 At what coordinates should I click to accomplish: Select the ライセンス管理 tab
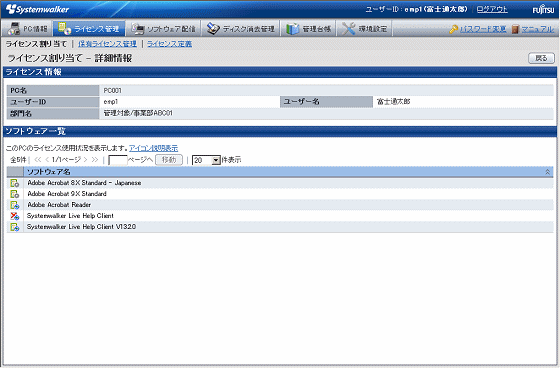pos(89,29)
